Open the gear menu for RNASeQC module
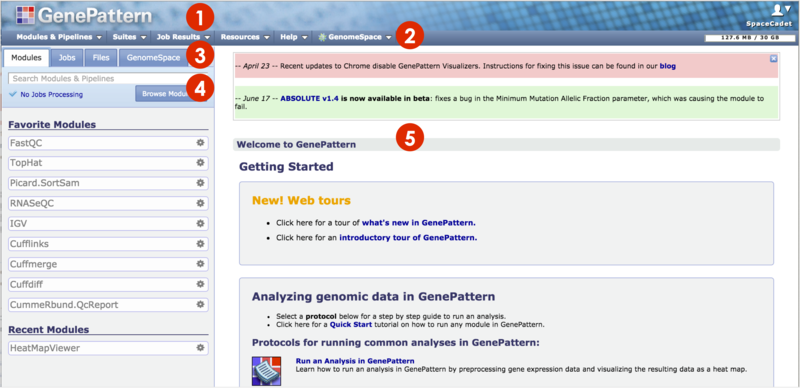This screenshot has height=388, width=800. pyautogui.click(x=201, y=203)
